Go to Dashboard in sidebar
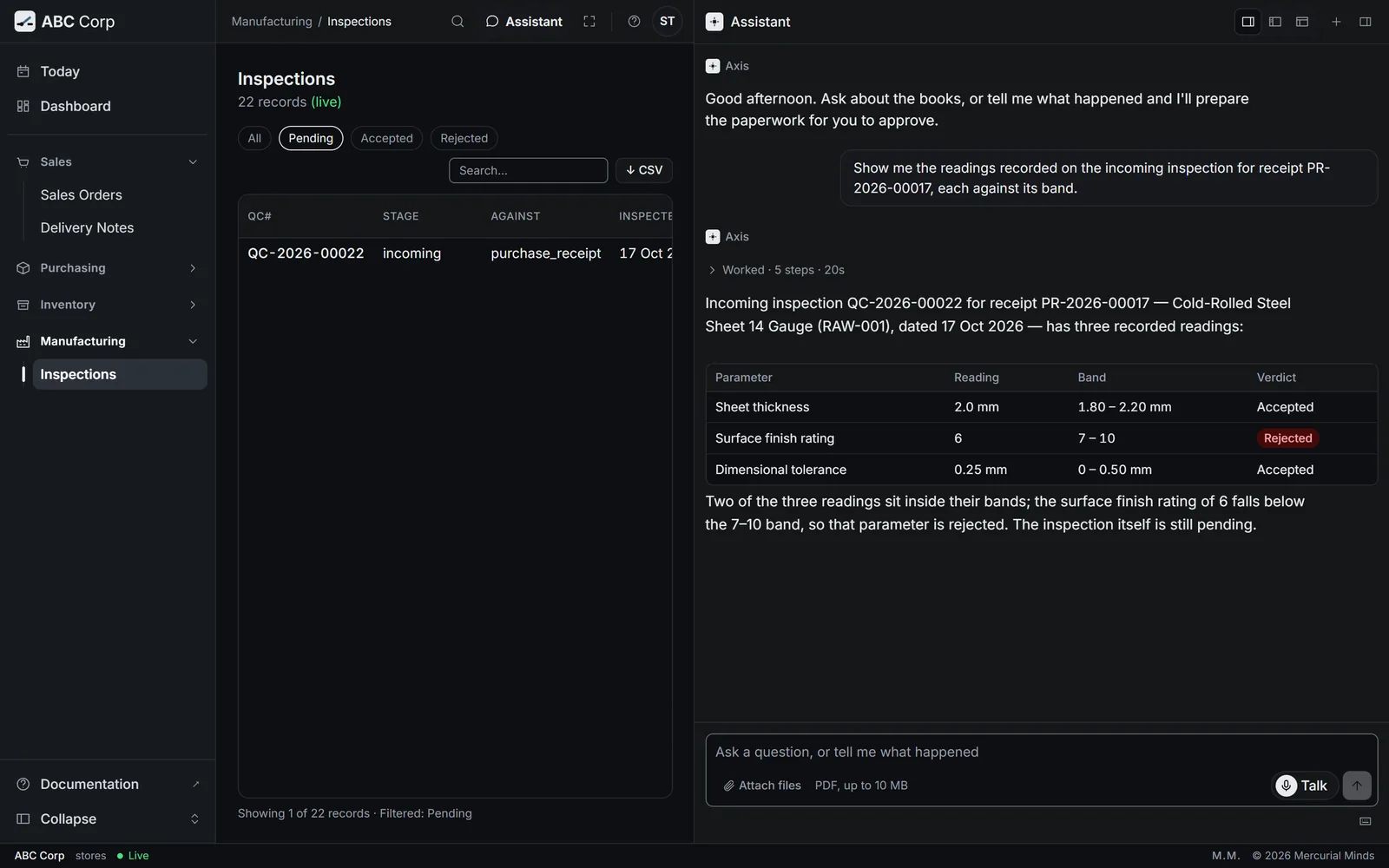The image size is (1389, 868). (108, 106)
